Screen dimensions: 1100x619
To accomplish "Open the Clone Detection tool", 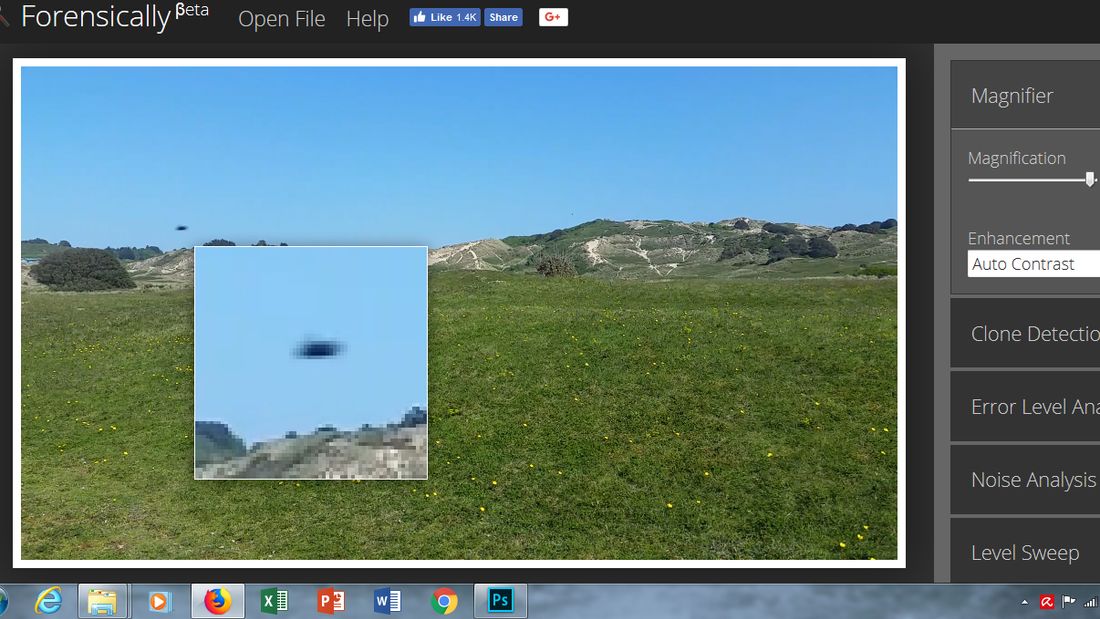I will pyautogui.click(x=1025, y=333).
